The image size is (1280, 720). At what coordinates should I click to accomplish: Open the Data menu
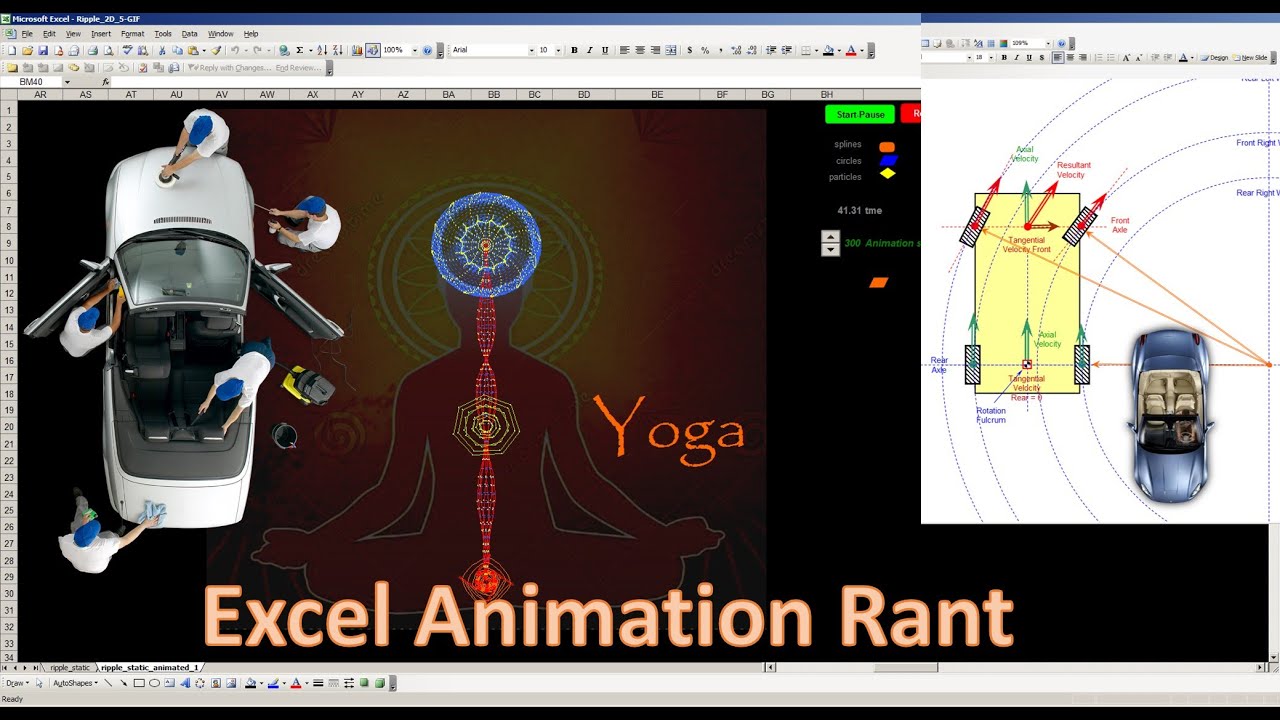(190, 34)
